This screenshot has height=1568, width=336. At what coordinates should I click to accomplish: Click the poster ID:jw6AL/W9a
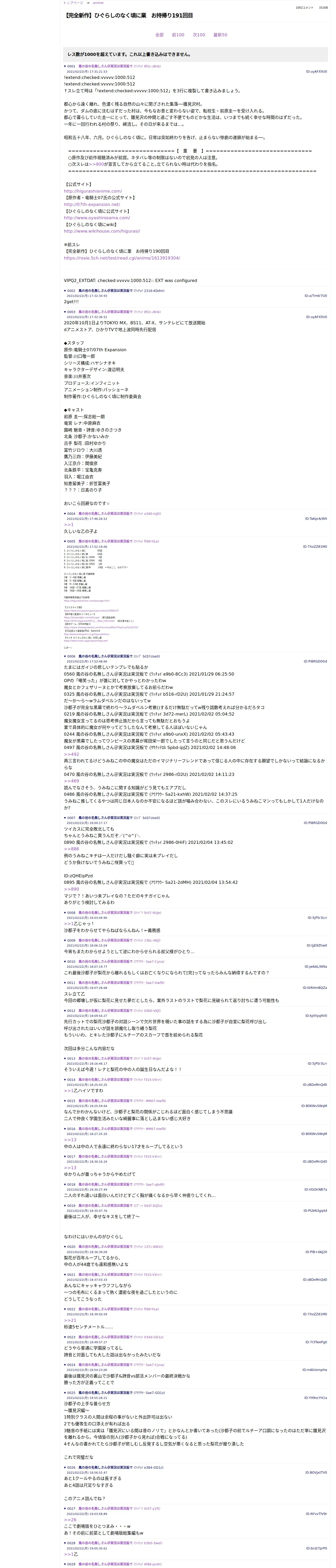pyautogui.click(x=316, y=967)
